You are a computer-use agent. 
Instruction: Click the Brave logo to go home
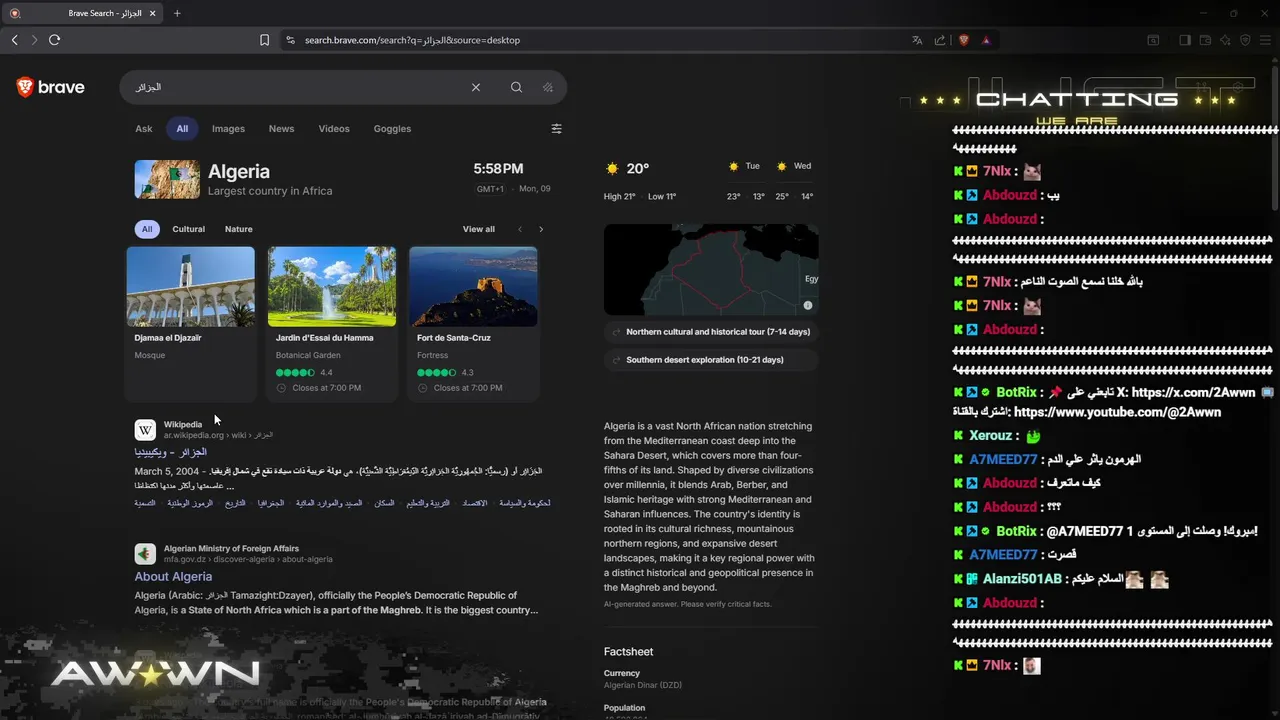click(51, 87)
